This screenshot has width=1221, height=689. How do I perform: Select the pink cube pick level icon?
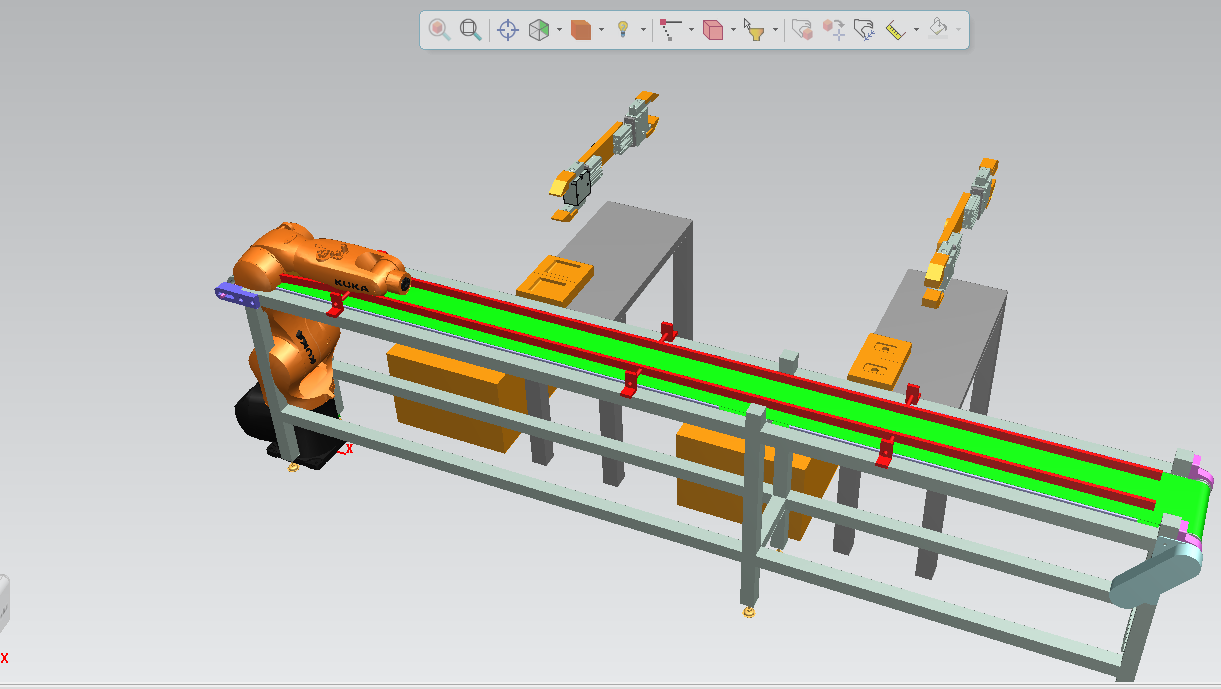[x=713, y=30]
